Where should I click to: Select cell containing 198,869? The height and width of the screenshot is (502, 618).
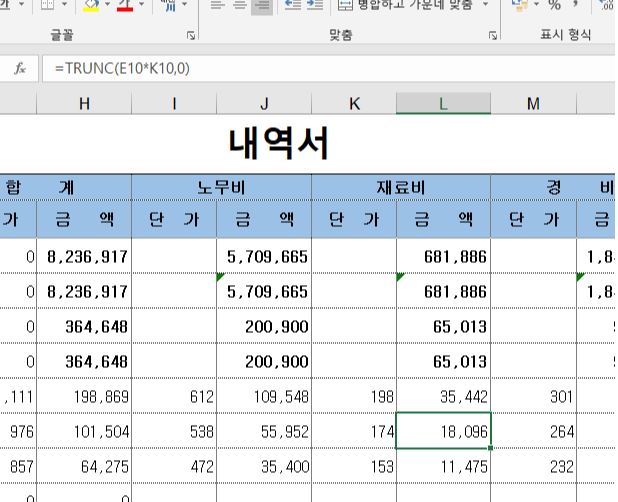tap(84, 396)
